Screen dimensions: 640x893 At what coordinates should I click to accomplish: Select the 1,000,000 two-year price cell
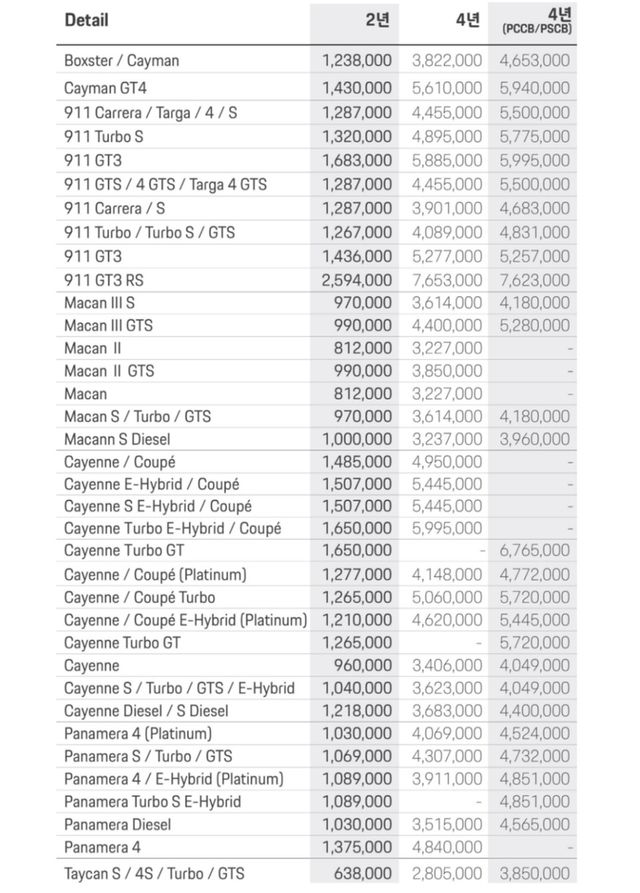point(357,438)
